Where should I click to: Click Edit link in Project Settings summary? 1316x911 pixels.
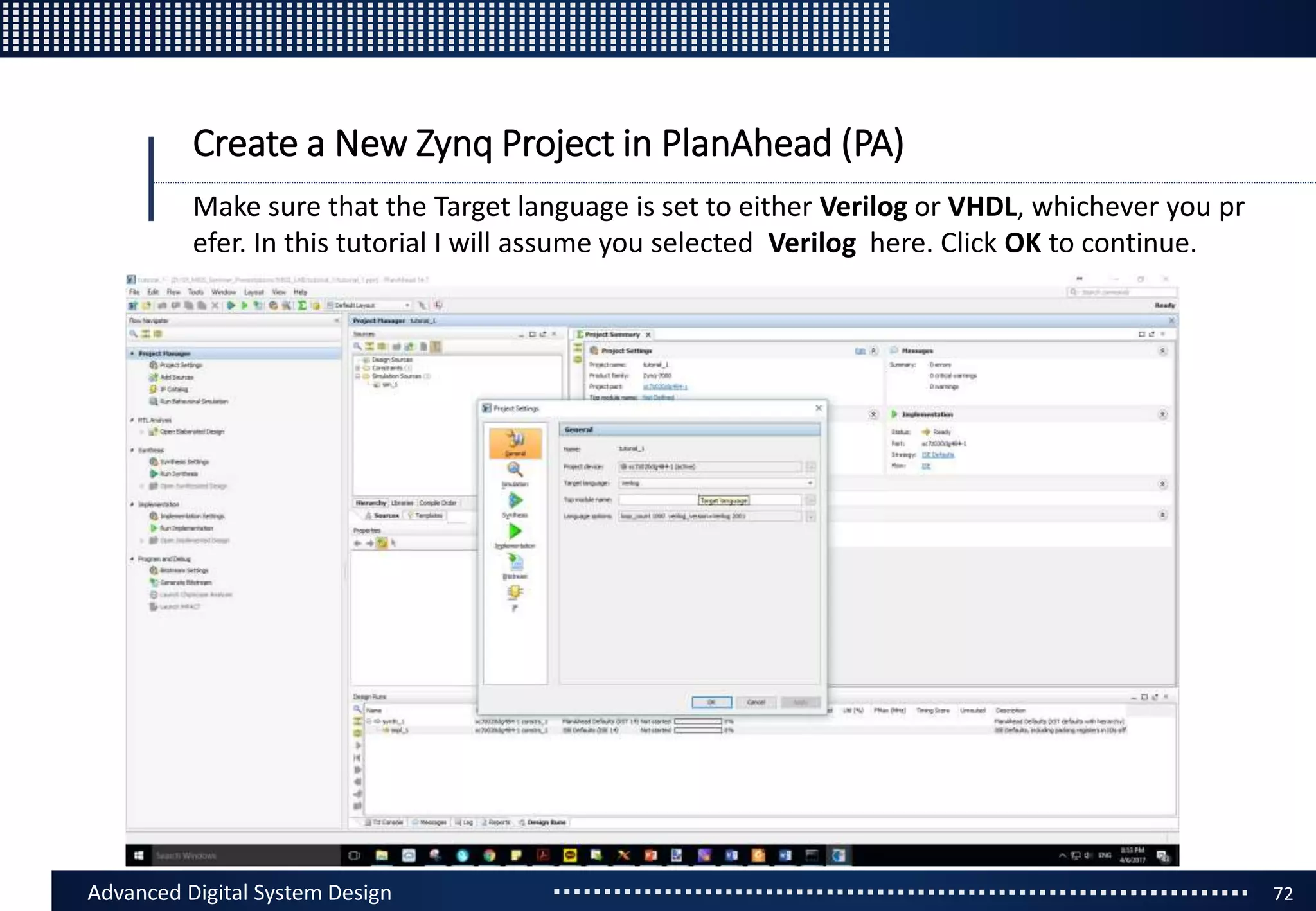point(860,351)
